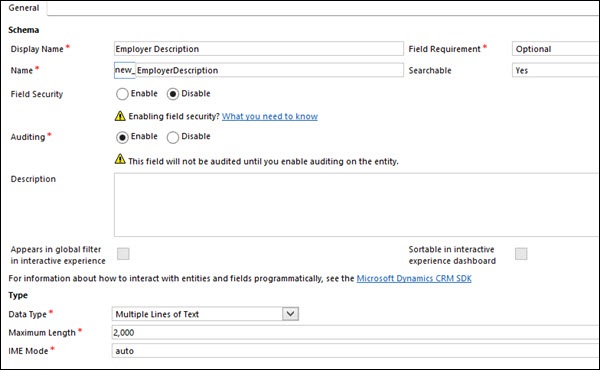Open the Field Requirement Optional dropdown
Image resolution: width=600 pixels, height=370 pixels.
pos(556,49)
